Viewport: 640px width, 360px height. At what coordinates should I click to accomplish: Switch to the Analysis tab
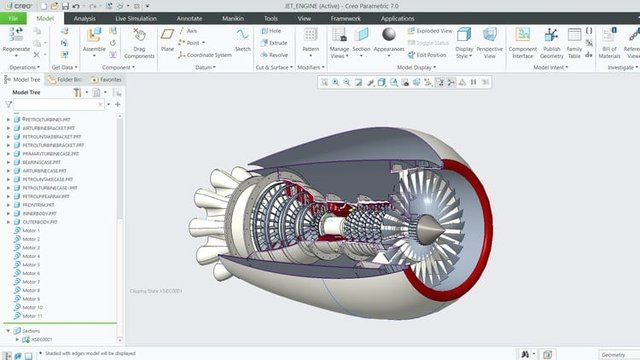pyautogui.click(x=84, y=18)
